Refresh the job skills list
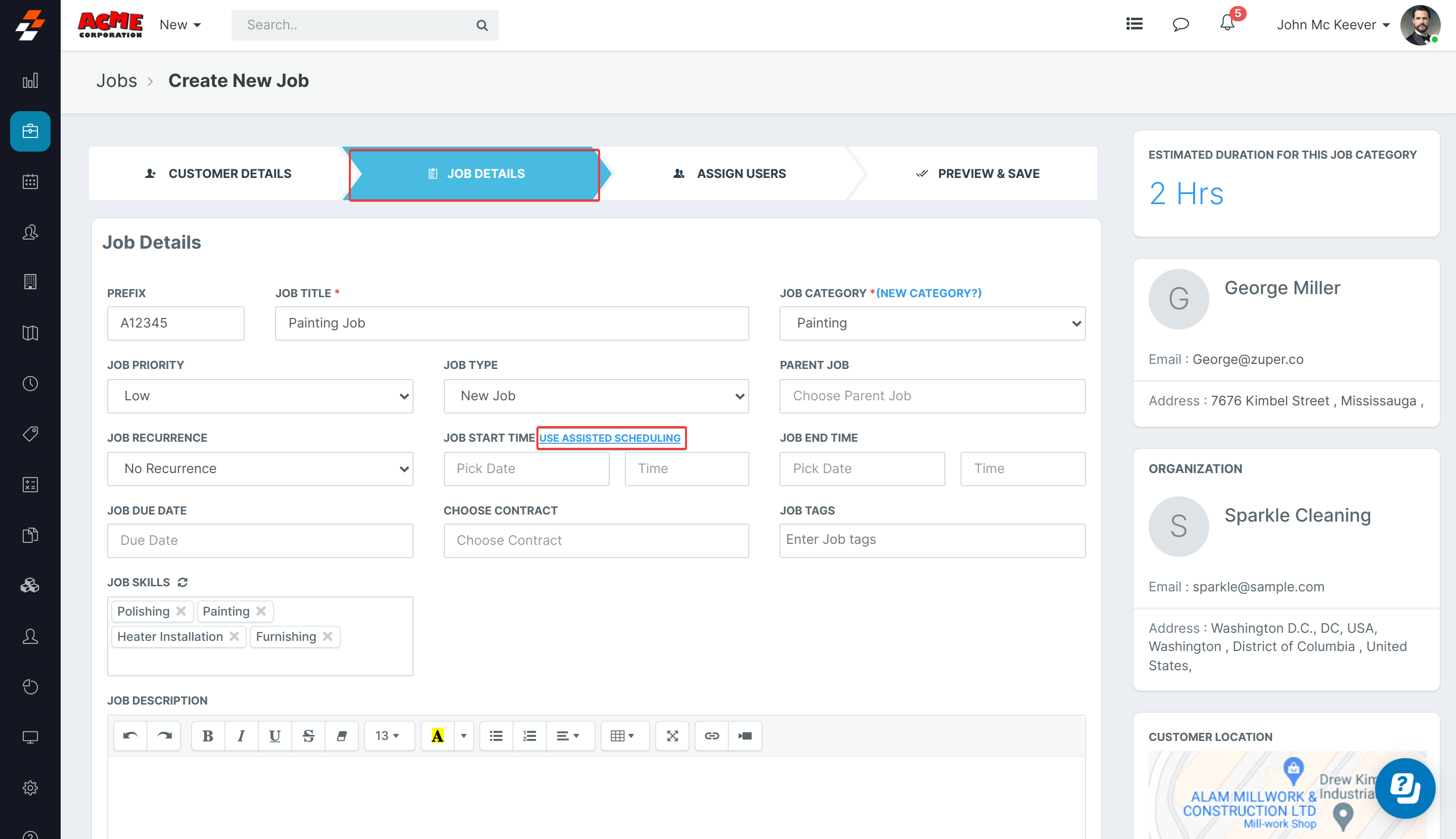This screenshot has width=1456, height=839. coord(183,583)
